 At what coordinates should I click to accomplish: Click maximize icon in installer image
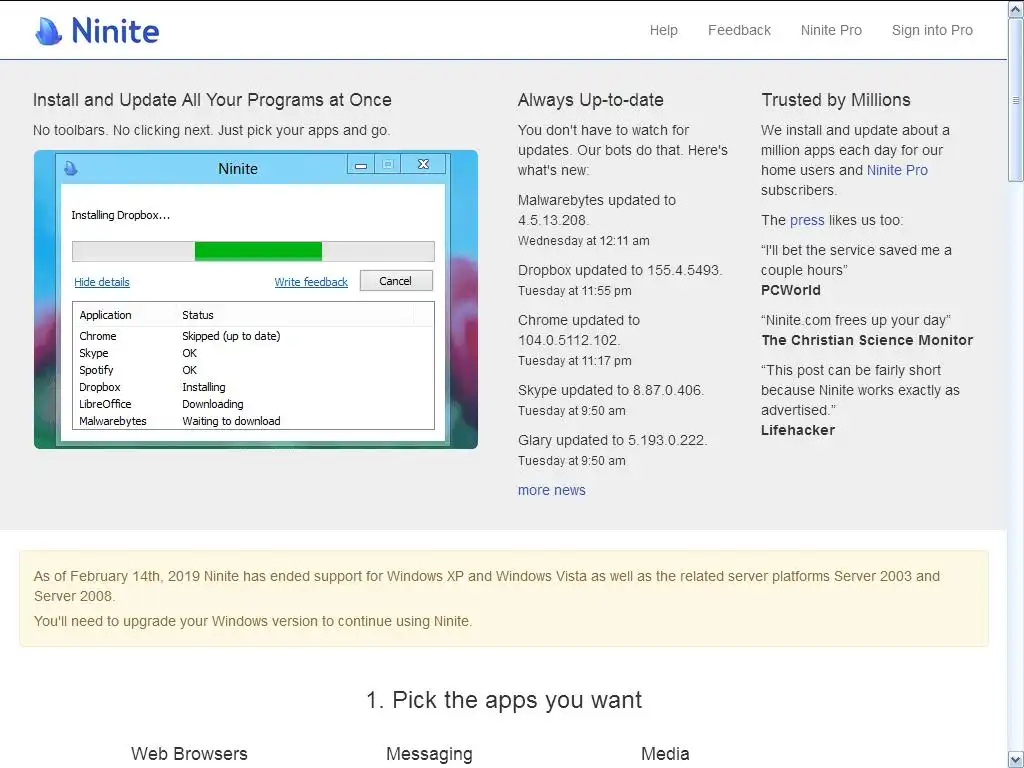click(x=388, y=165)
